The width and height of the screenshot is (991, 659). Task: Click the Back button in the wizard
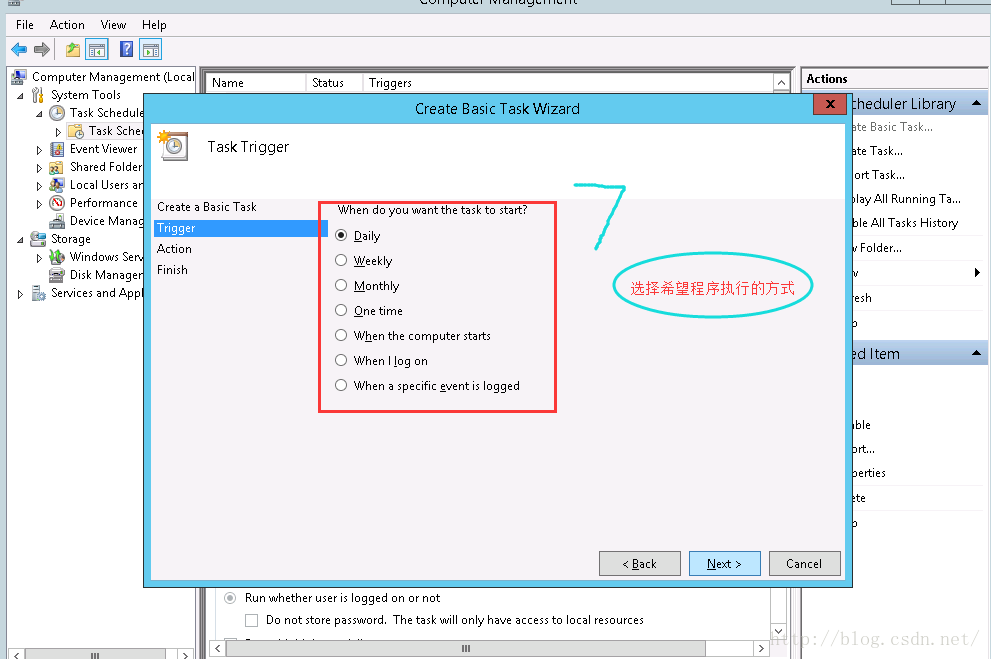(640, 564)
